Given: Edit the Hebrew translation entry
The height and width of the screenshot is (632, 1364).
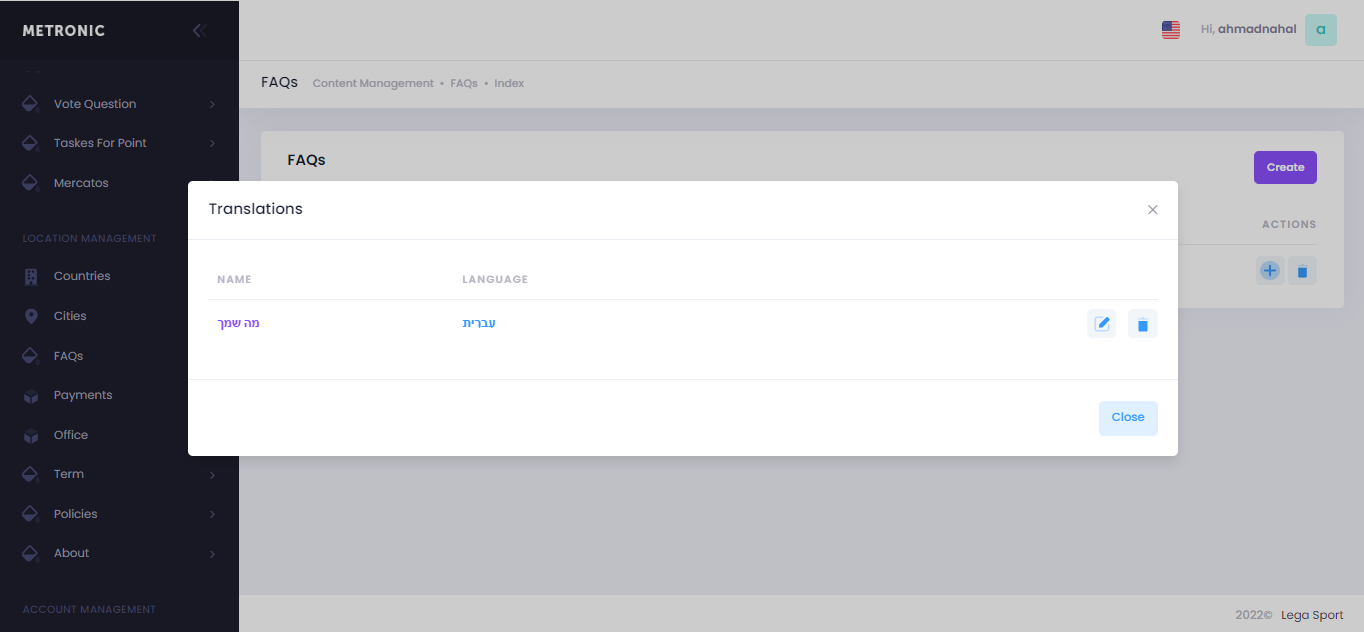Looking at the screenshot, I should (1101, 324).
